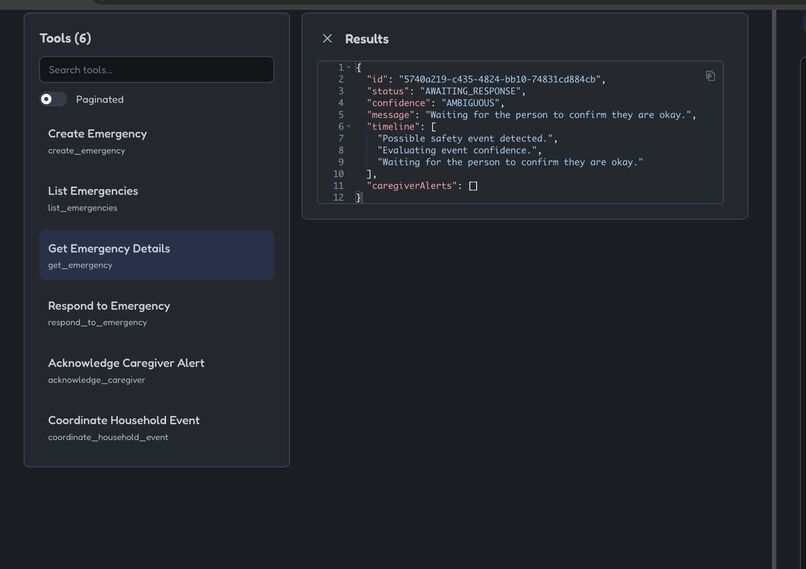Close the Results panel with the X icon
806x569 pixels.
pos(327,39)
